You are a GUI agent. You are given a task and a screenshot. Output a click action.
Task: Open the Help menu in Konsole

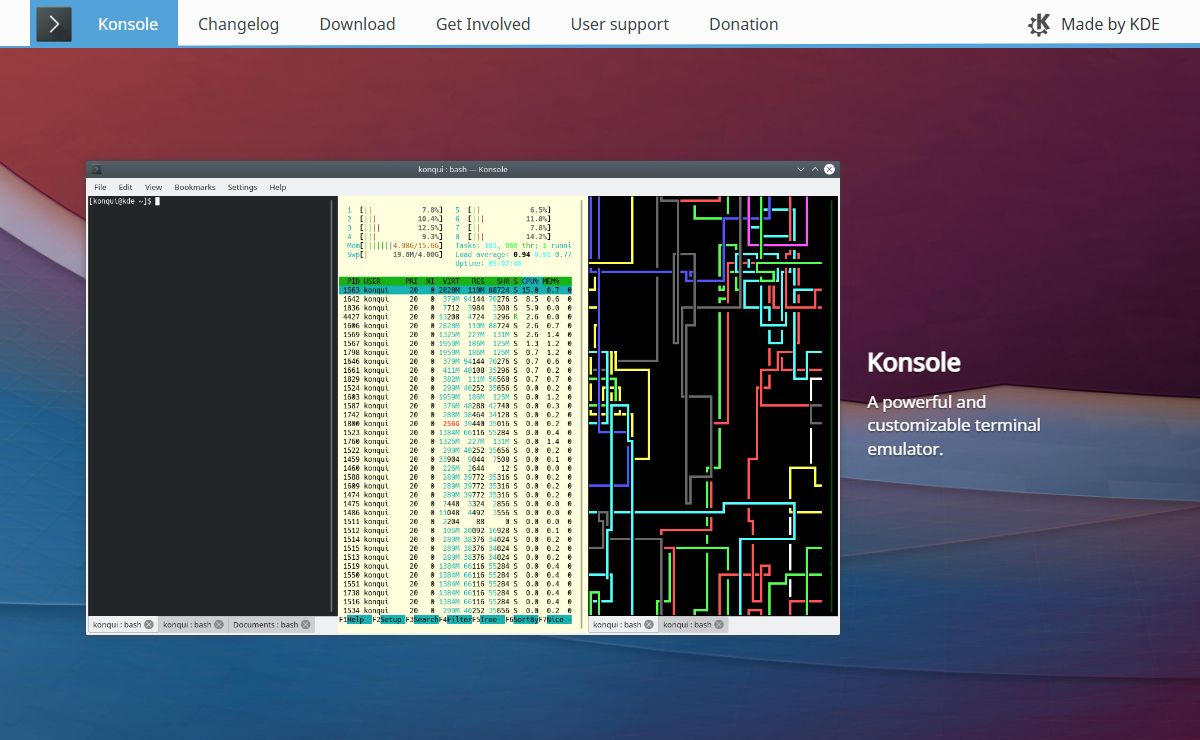pos(278,187)
